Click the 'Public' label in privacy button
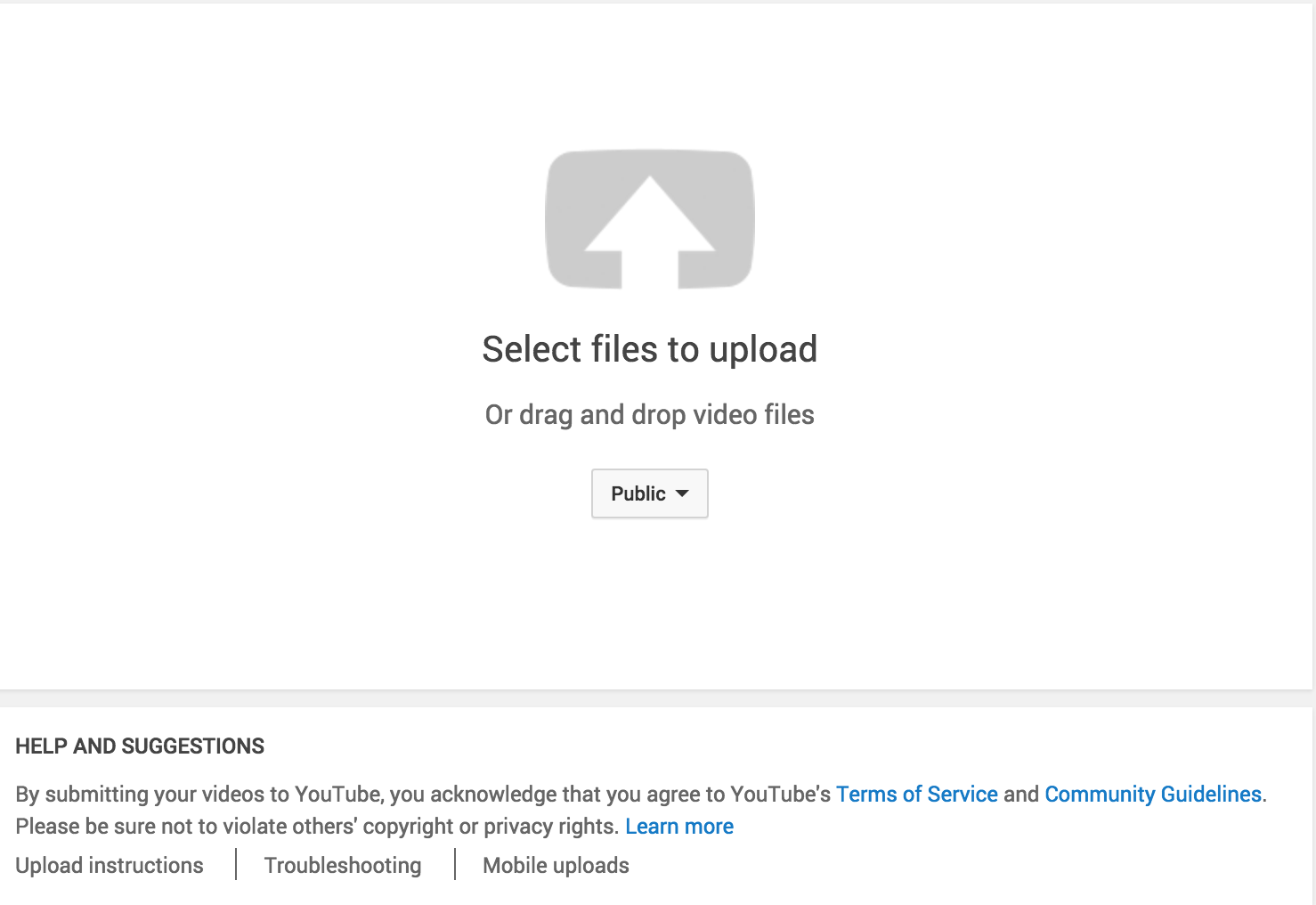This screenshot has width=1316, height=905. click(x=638, y=493)
